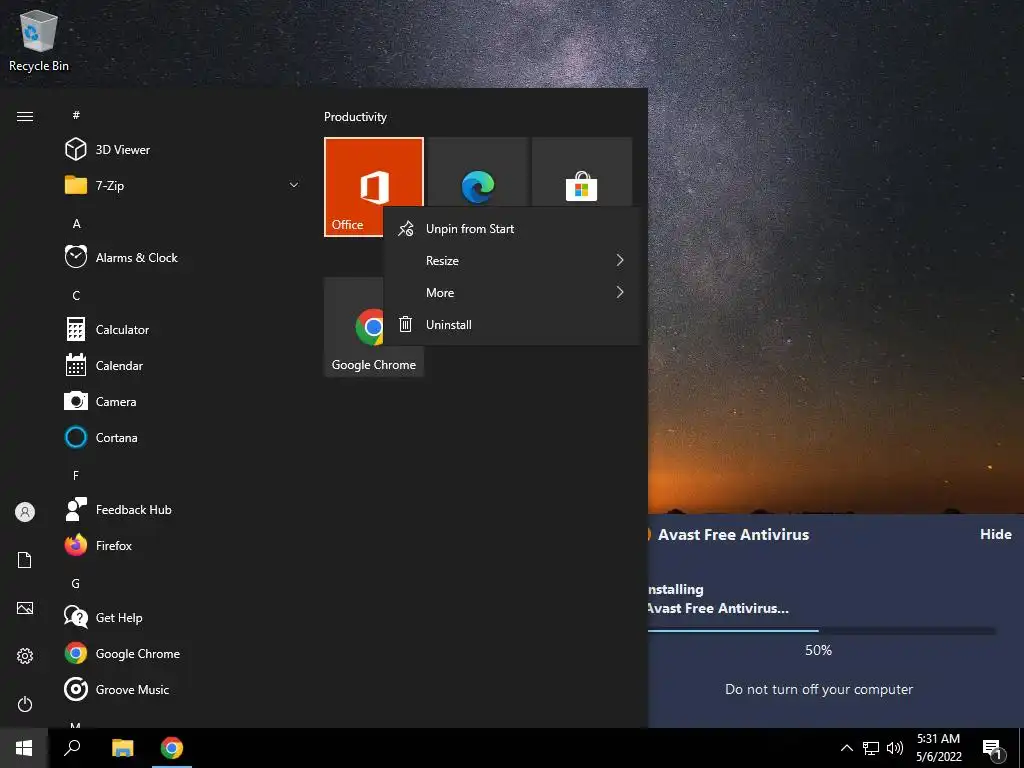
Task: Open 3D Viewer from app list
Action: pos(183,150)
